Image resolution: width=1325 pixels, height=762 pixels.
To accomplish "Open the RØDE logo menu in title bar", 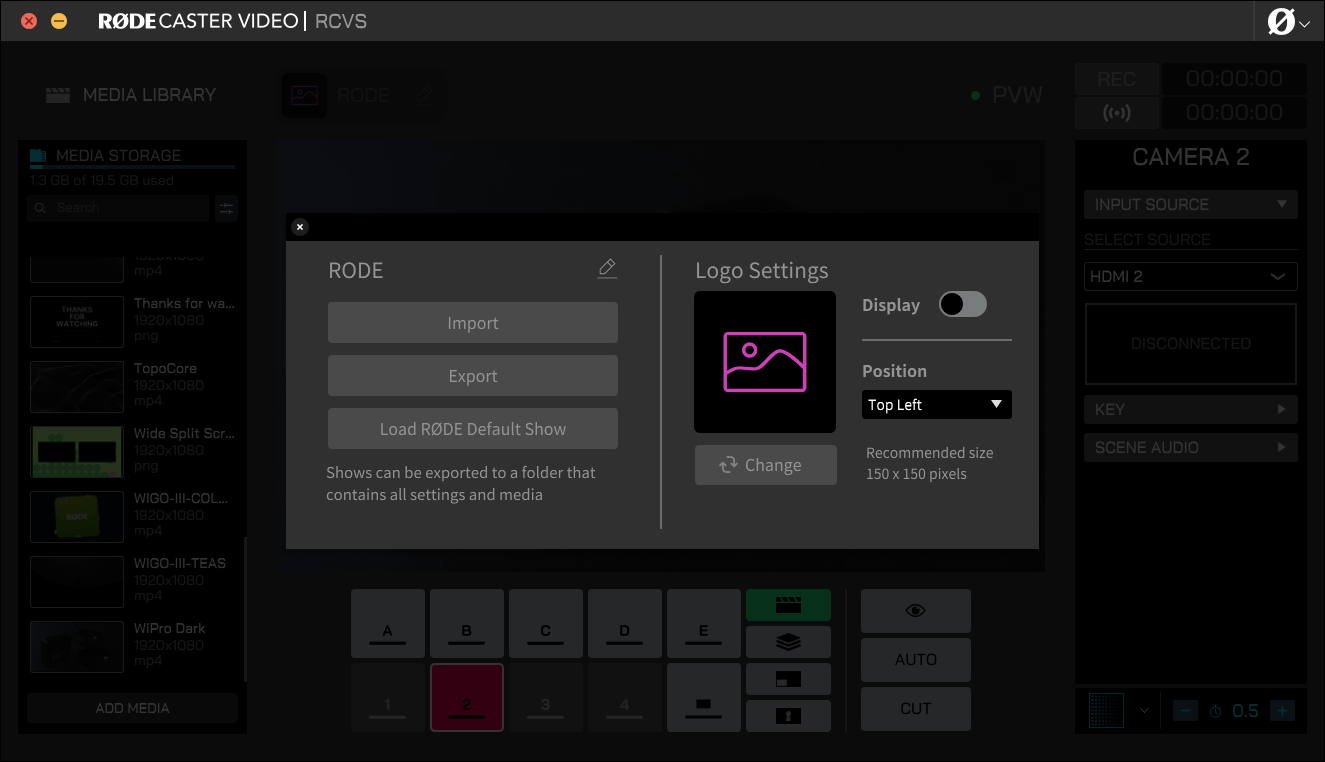I will tap(1288, 22).
